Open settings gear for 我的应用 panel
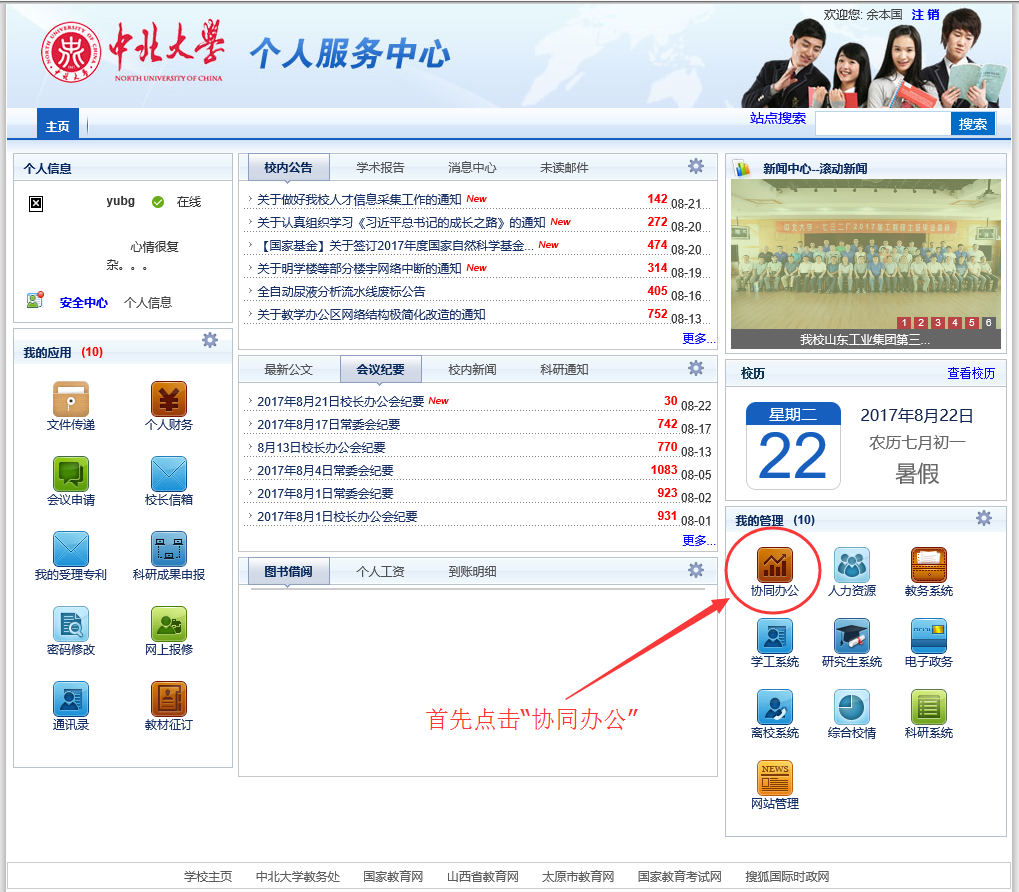 tap(210, 340)
